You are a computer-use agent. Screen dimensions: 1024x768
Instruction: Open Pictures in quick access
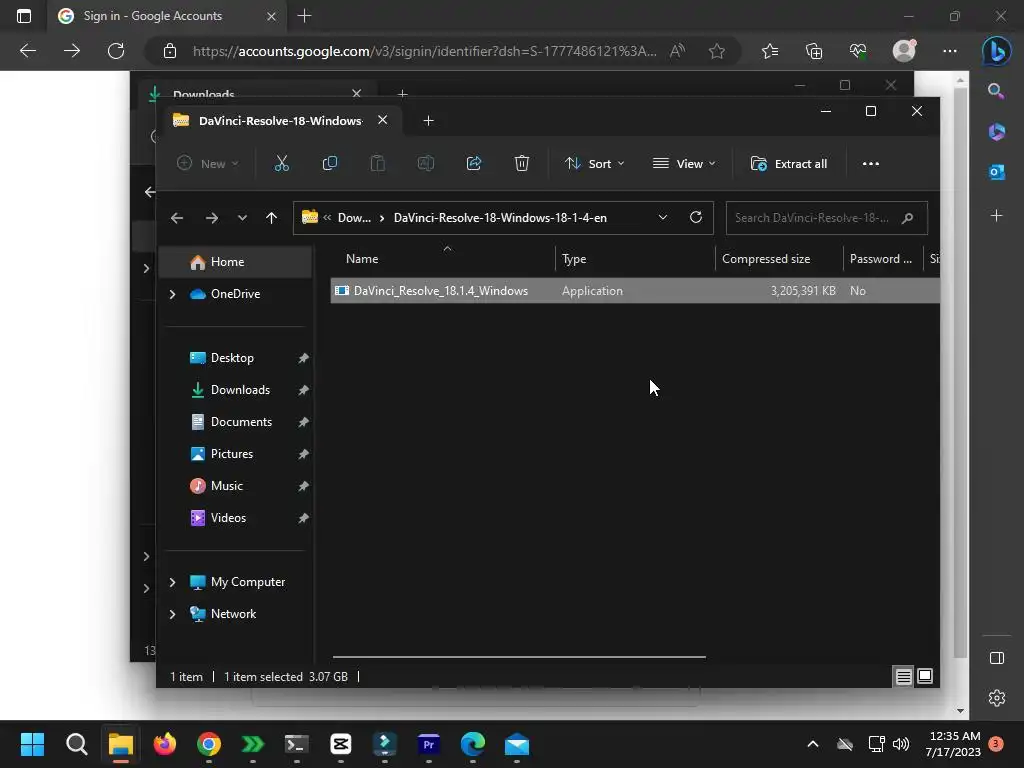click(231, 454)
